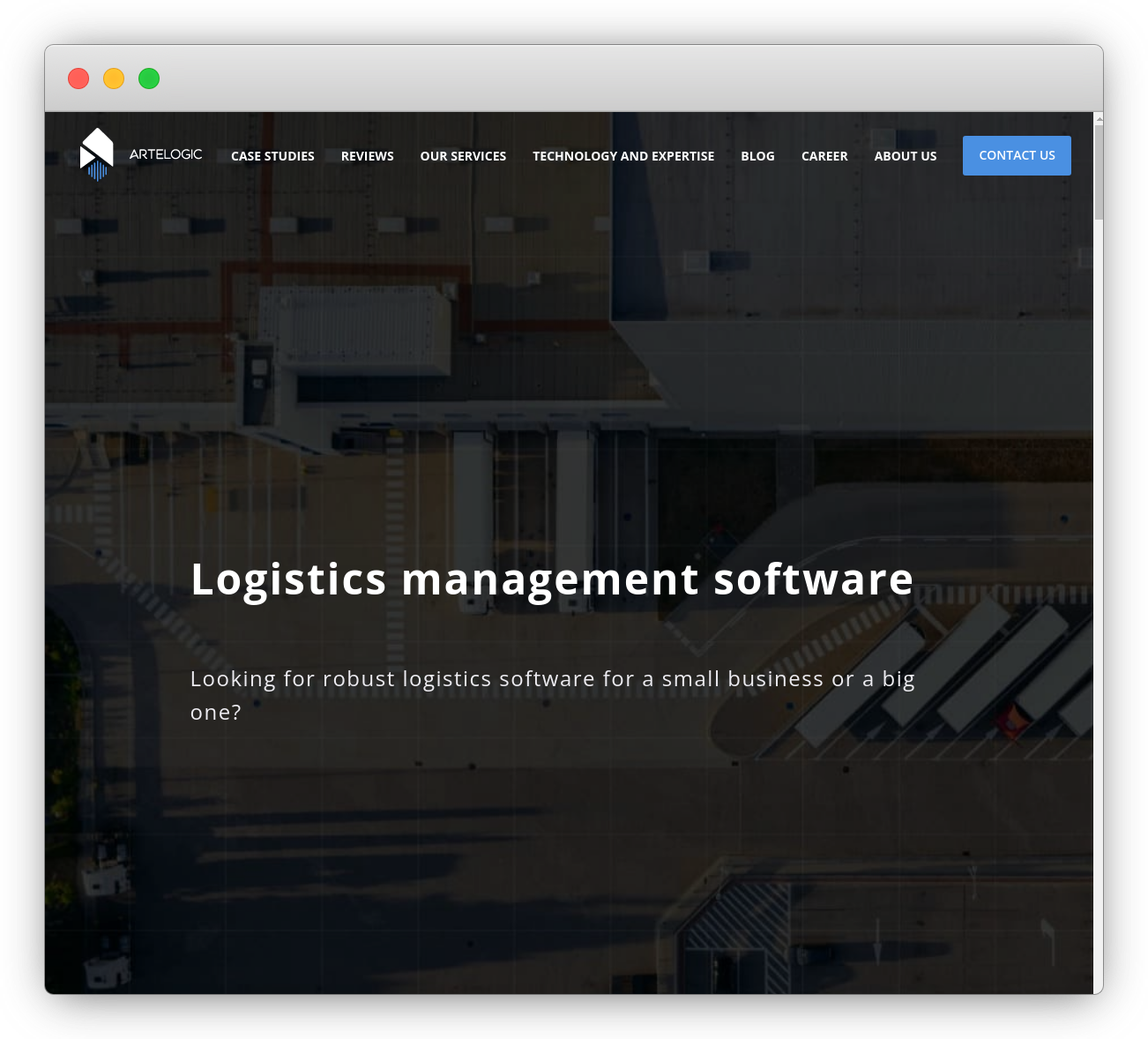Click the Artelogic logo icon
This screenshot has width=1148, height=1039.
point(97,154)
